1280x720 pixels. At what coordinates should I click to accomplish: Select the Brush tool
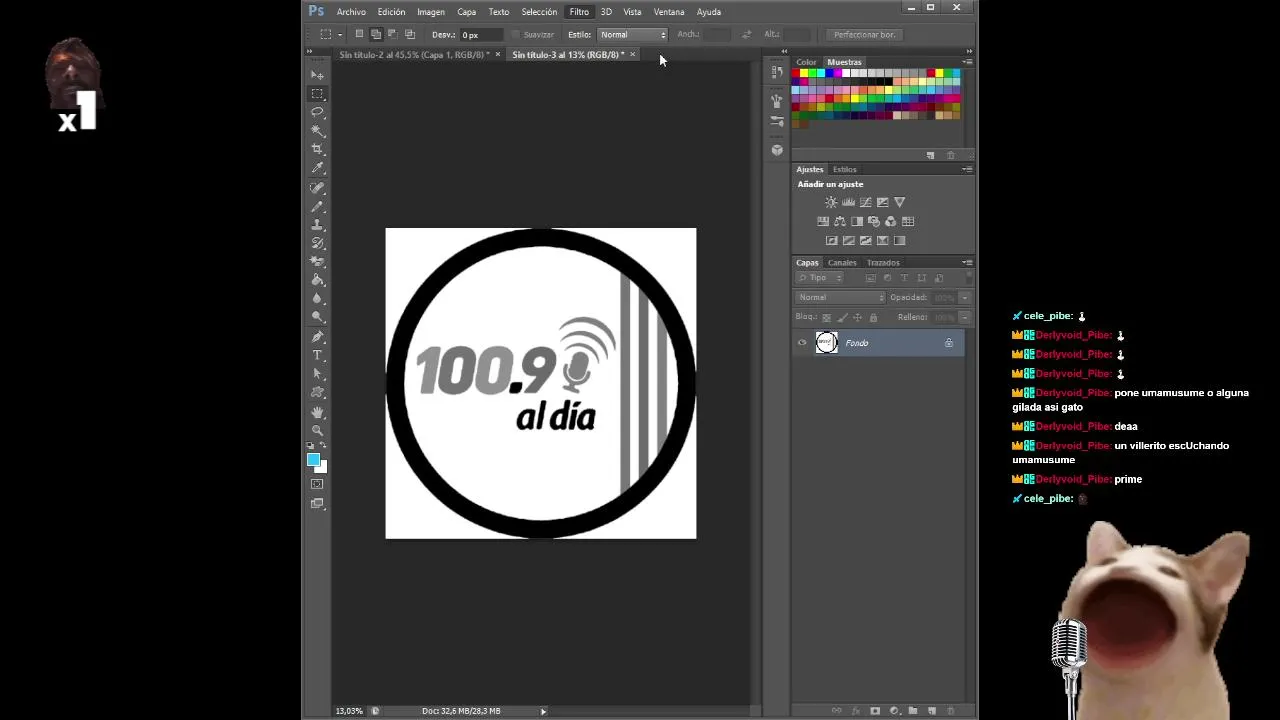[317, 206]
